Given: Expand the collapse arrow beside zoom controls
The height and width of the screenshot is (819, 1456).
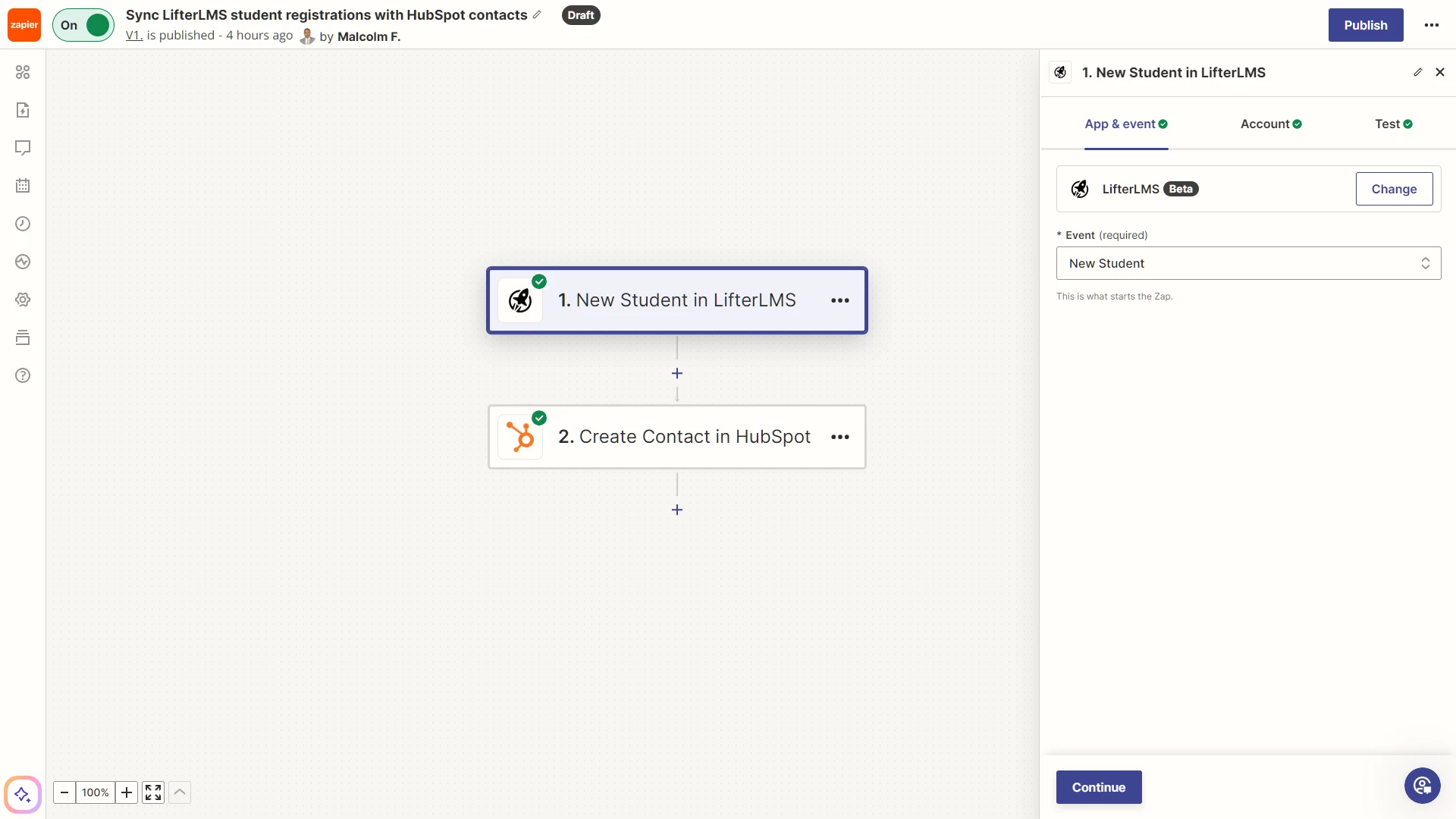Looking at the screenshot, I should 180,792.
